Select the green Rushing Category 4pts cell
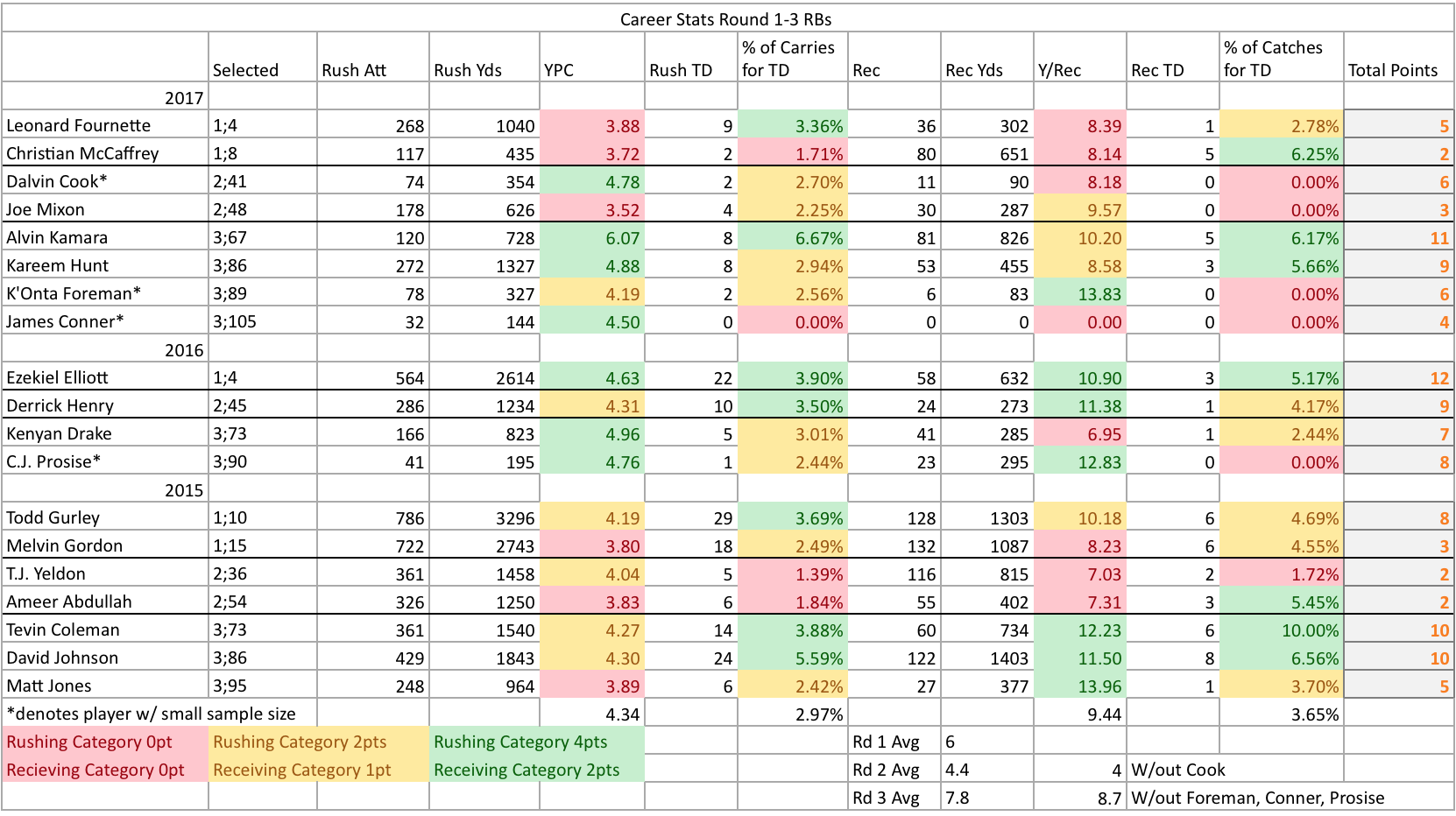1456x816 pixels. (537, 742)
